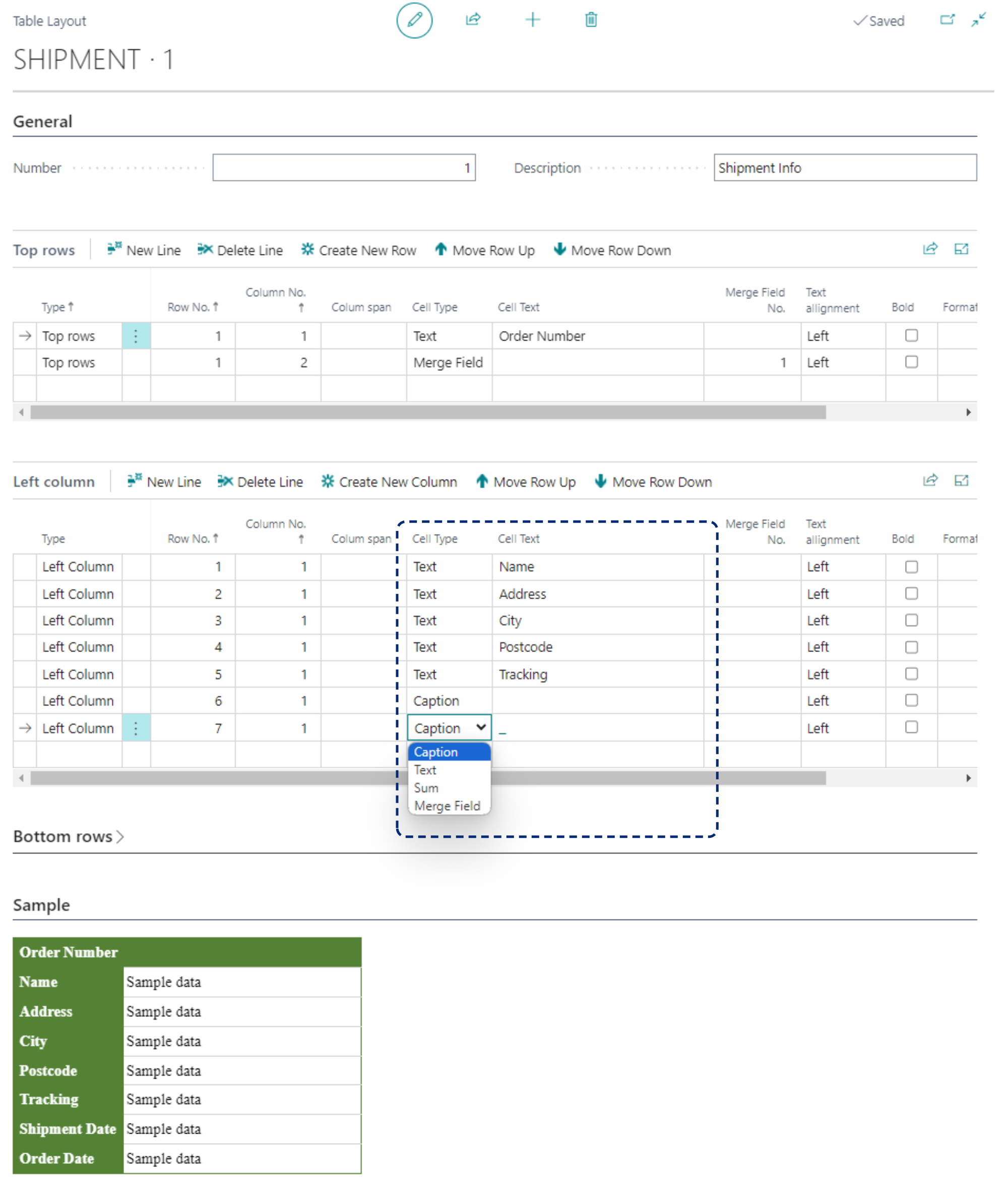Click share icon in Left column section
This screenshot has width=1008, height=1184.
(930, 480)
